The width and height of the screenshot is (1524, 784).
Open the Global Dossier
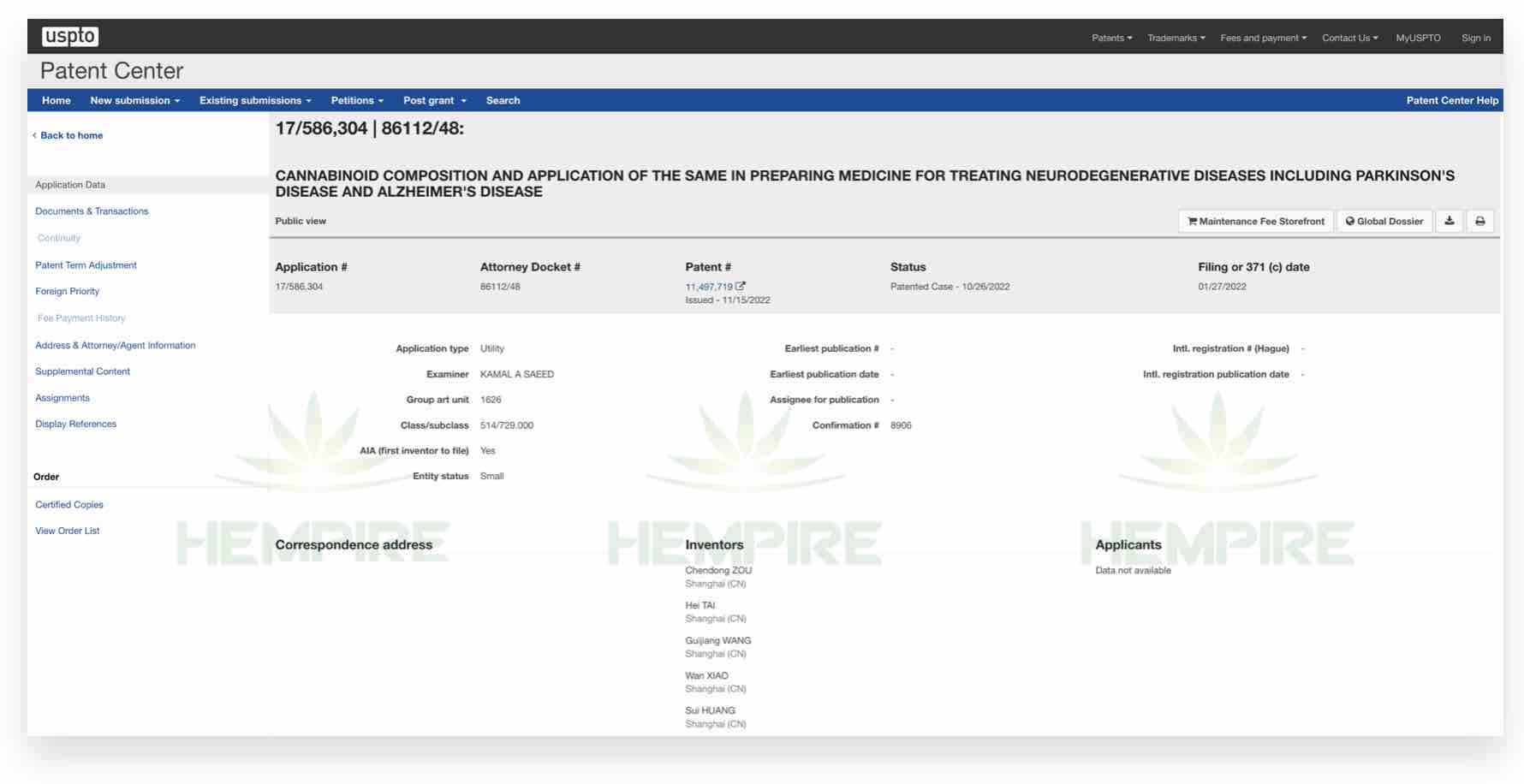[x=1384, y=221]
